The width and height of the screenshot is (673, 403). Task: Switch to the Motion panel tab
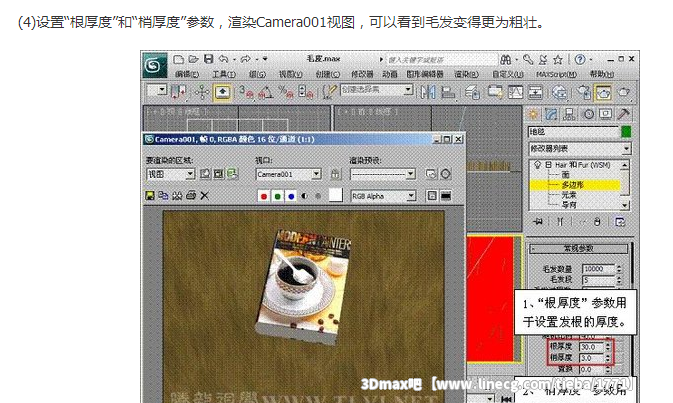click(x=588, y=114)
